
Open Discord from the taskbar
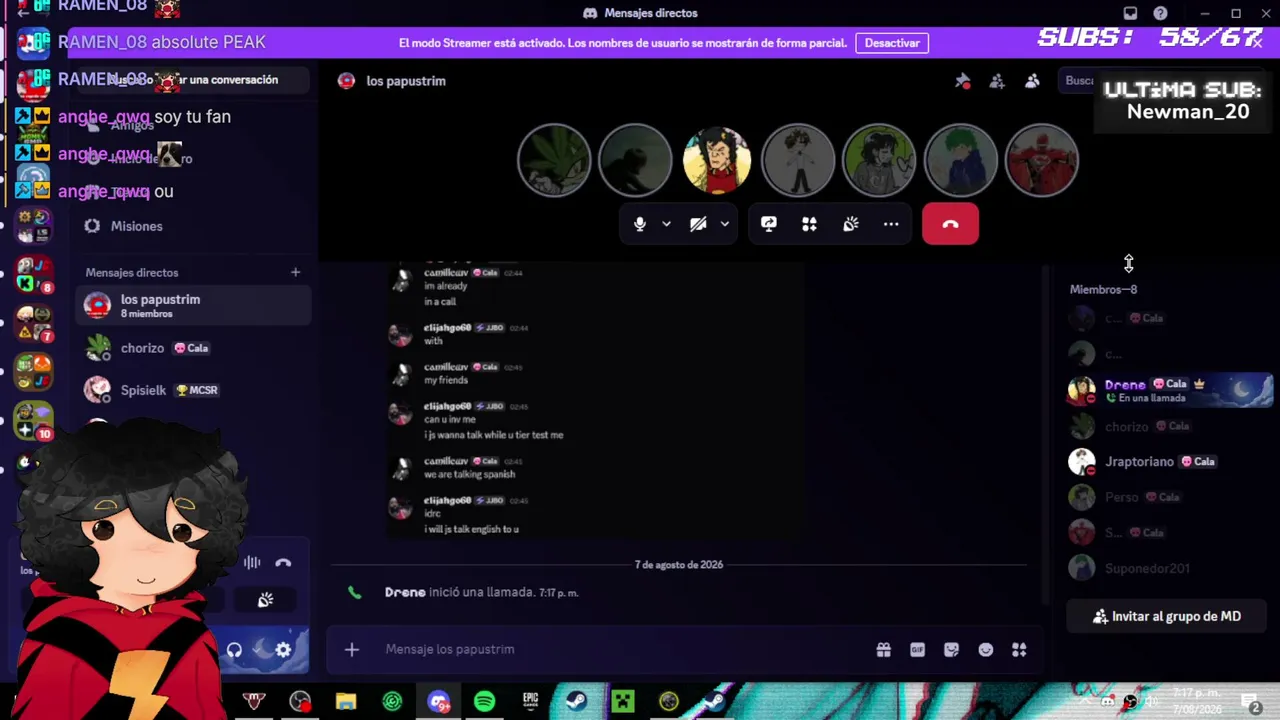pos(438,702)
